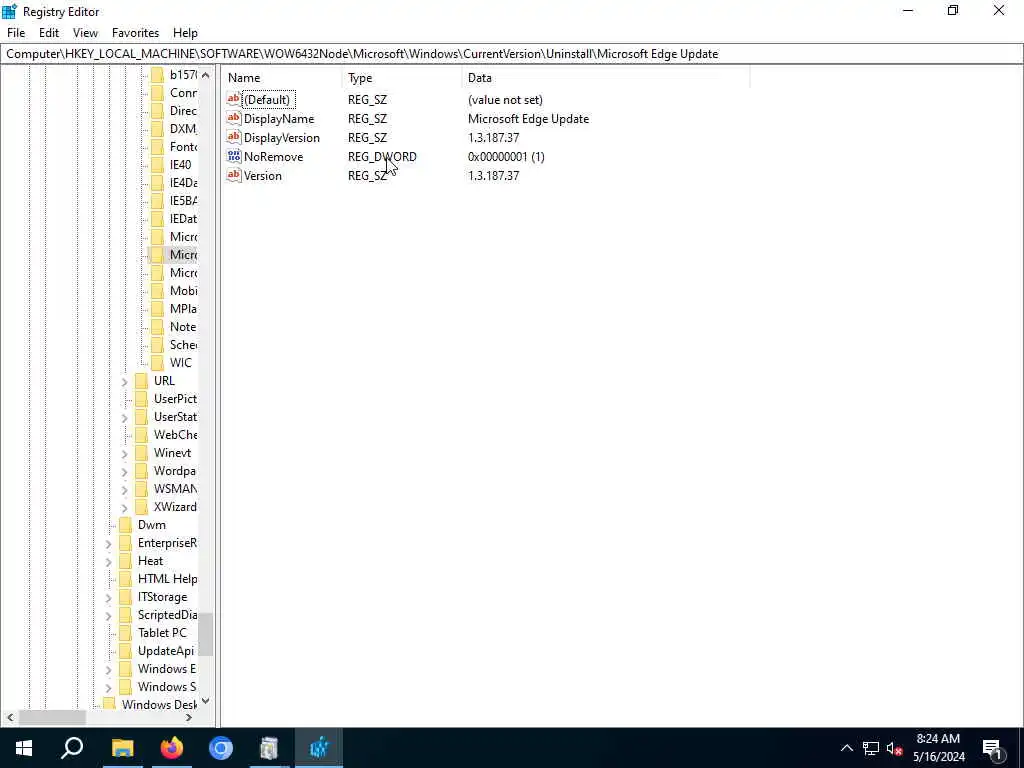The width and height of the screenshot is (1024, 768).
Task: Open File Explorer from taskbar
Action: point(122,748)
